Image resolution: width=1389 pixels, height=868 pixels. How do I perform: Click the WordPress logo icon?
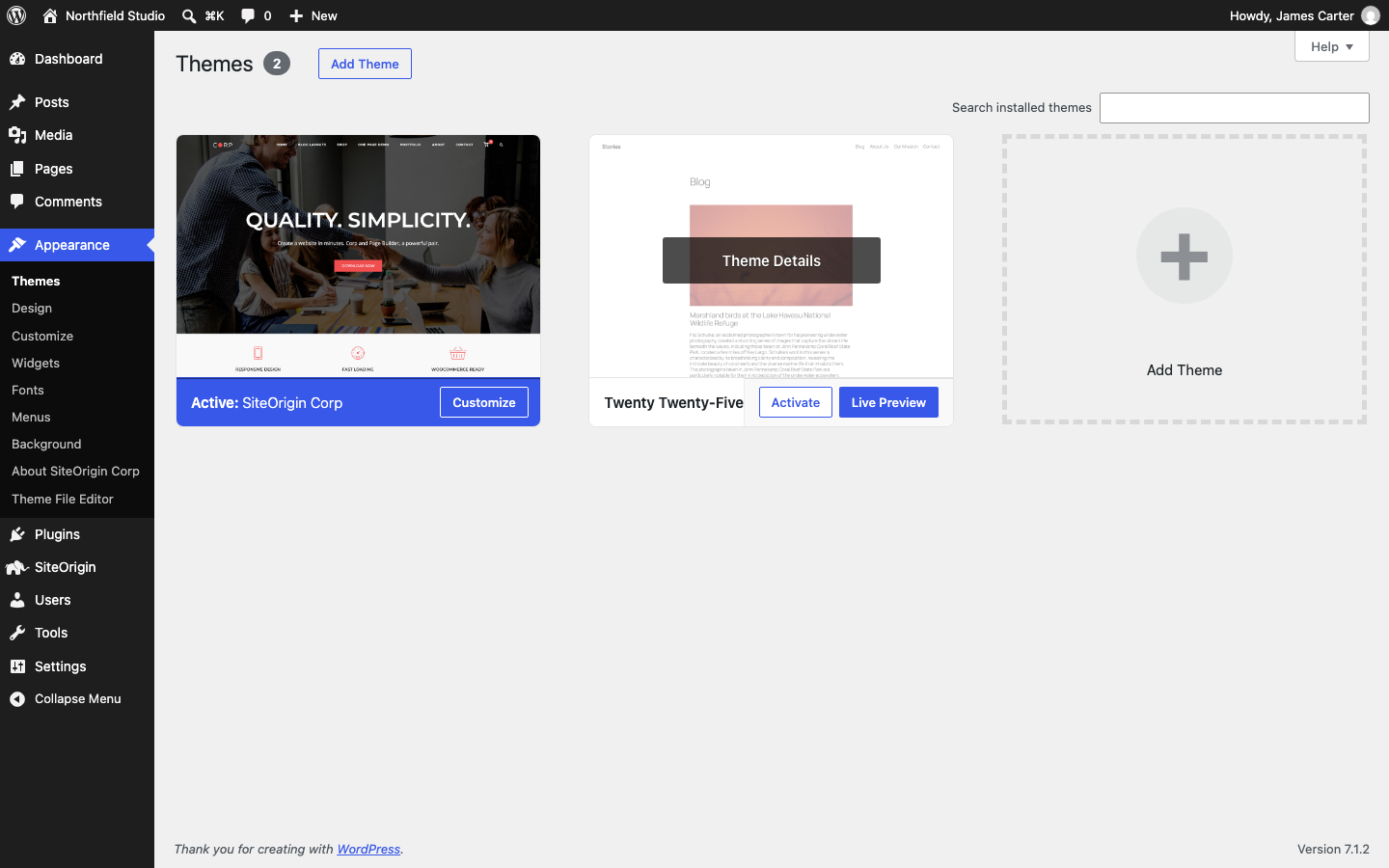(16, 15)
